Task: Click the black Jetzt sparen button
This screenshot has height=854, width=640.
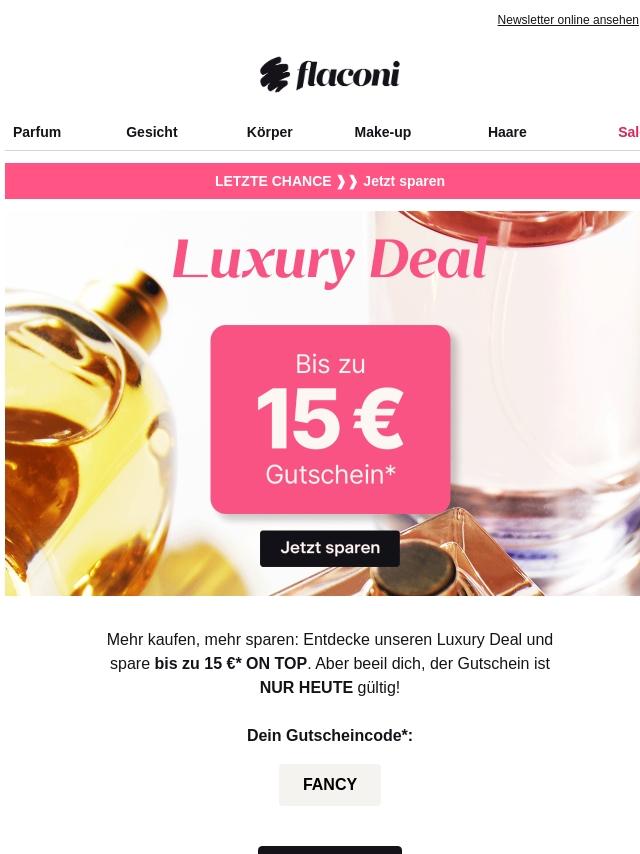Action: [x=330, y=548]
